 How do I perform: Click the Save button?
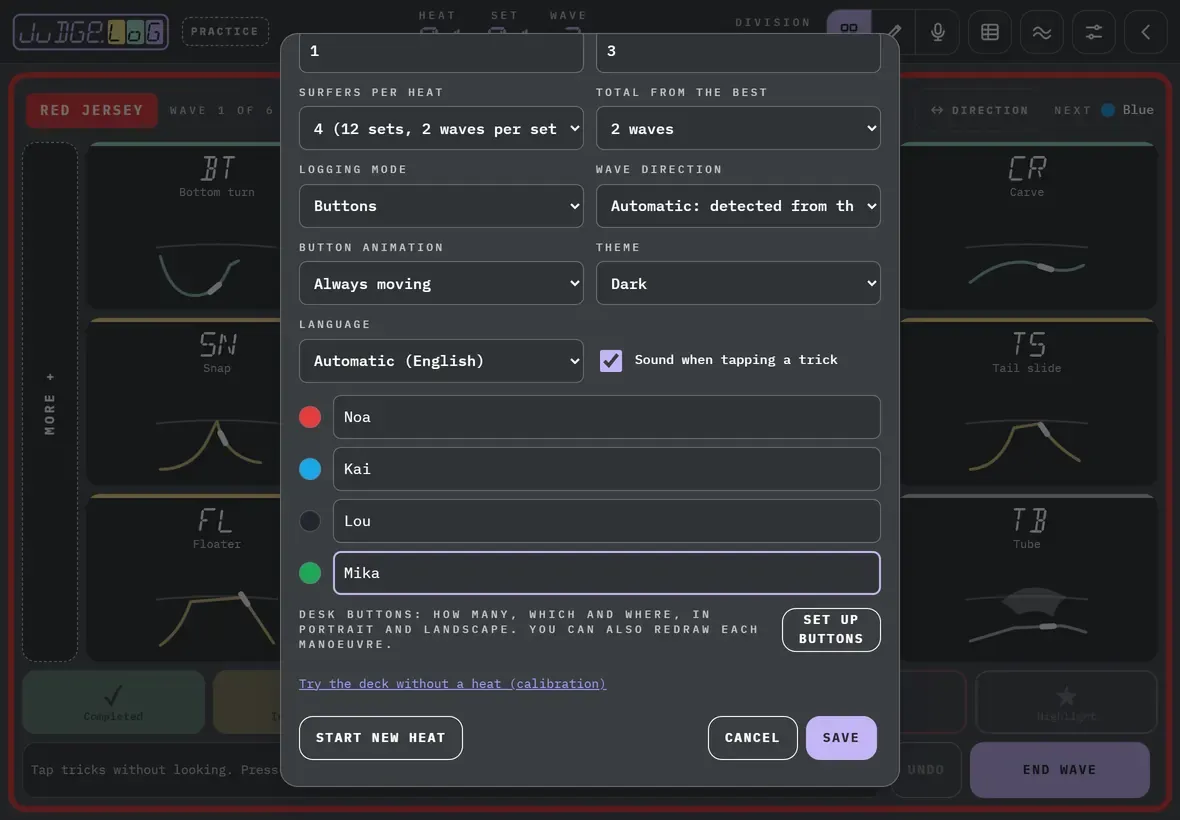(841, 737)
